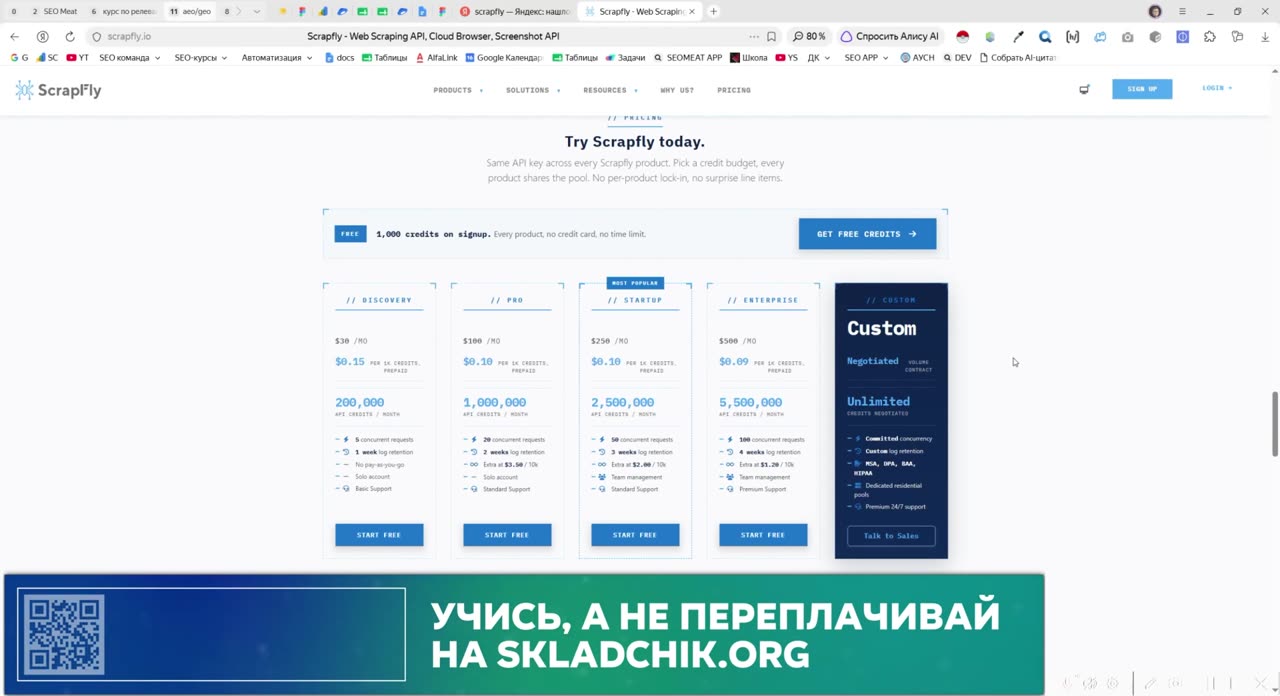Open the SEOMEAT APP bookmark
This screenshot has height=696, width=1280.
pos(687,58)
